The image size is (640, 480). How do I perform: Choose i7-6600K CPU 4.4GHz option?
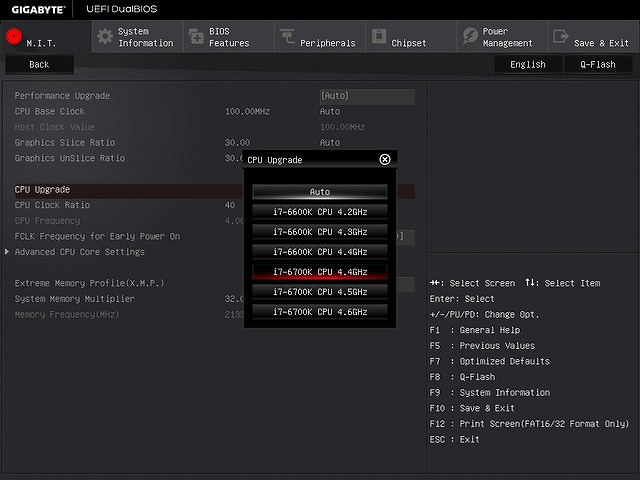[x=320, y=252]
